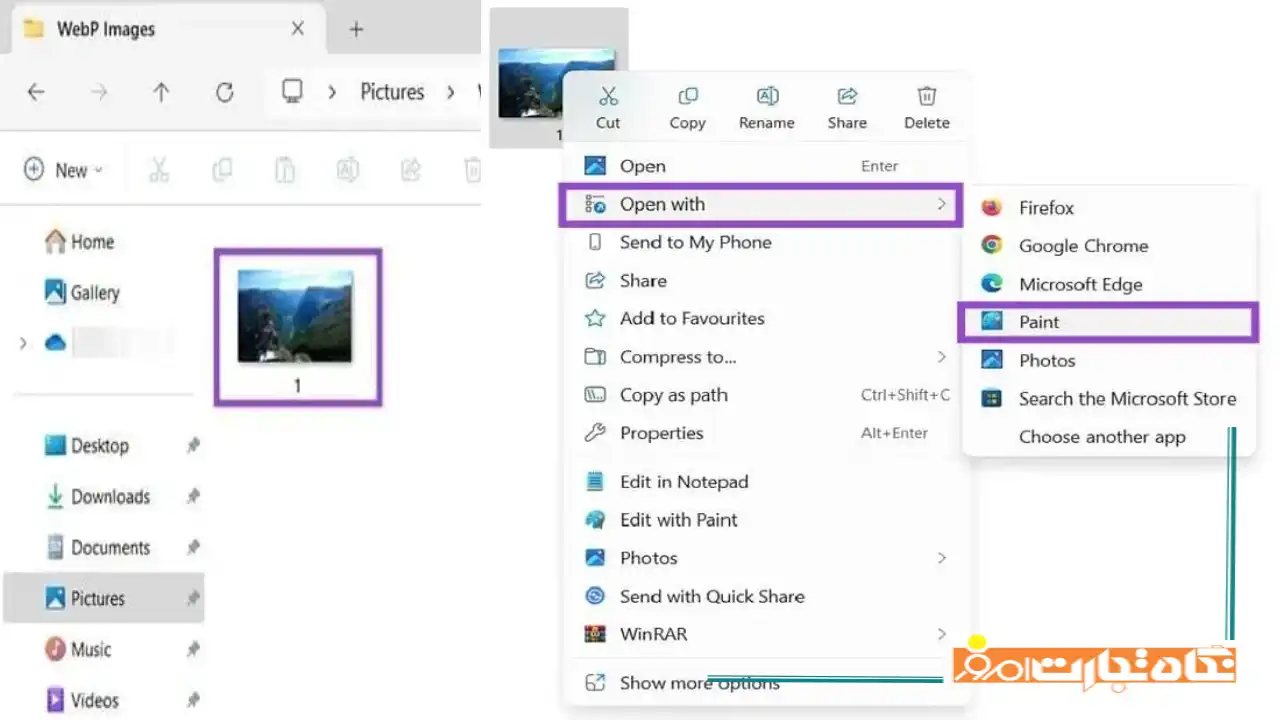Click the Copy icon in context menu
This screenshot has height=720, width=1280.
point(688,97)
